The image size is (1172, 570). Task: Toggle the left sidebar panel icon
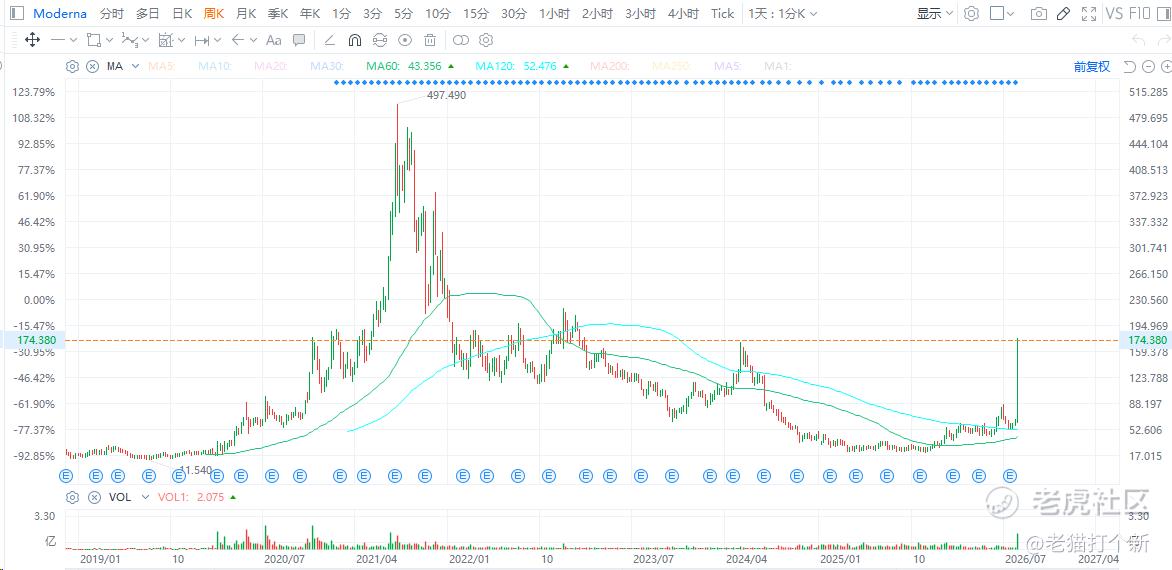tap(18, 13)
